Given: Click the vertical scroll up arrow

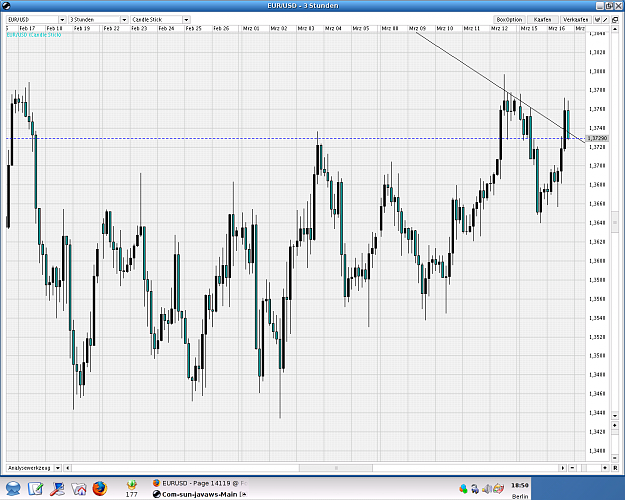Looking at the screenshot, I should pyautogui.click(x=615, y=30).
